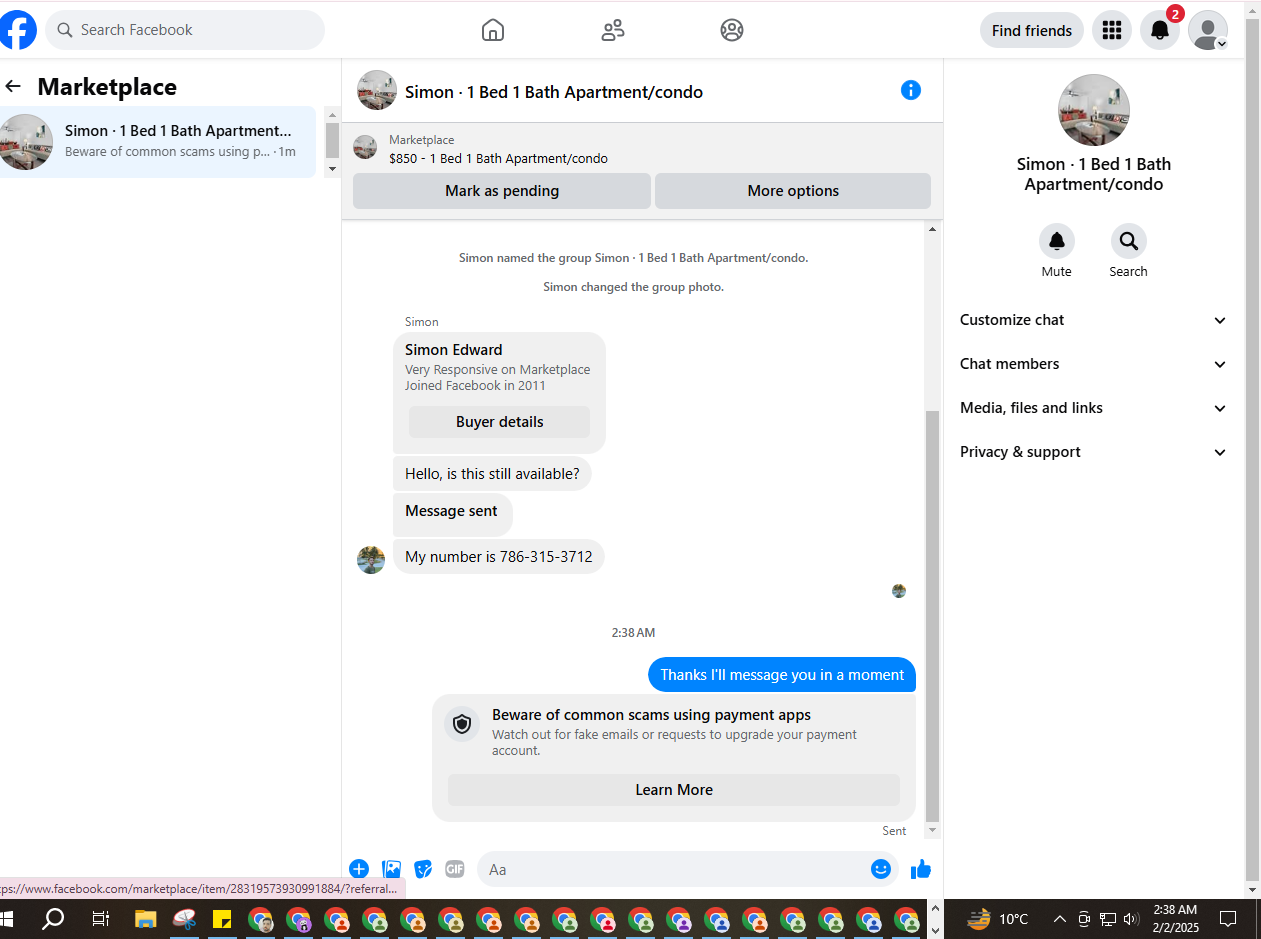This screenshot has width=1261, height=939.
Task: Open the plus more actions icon
Action: click(359, 869)
